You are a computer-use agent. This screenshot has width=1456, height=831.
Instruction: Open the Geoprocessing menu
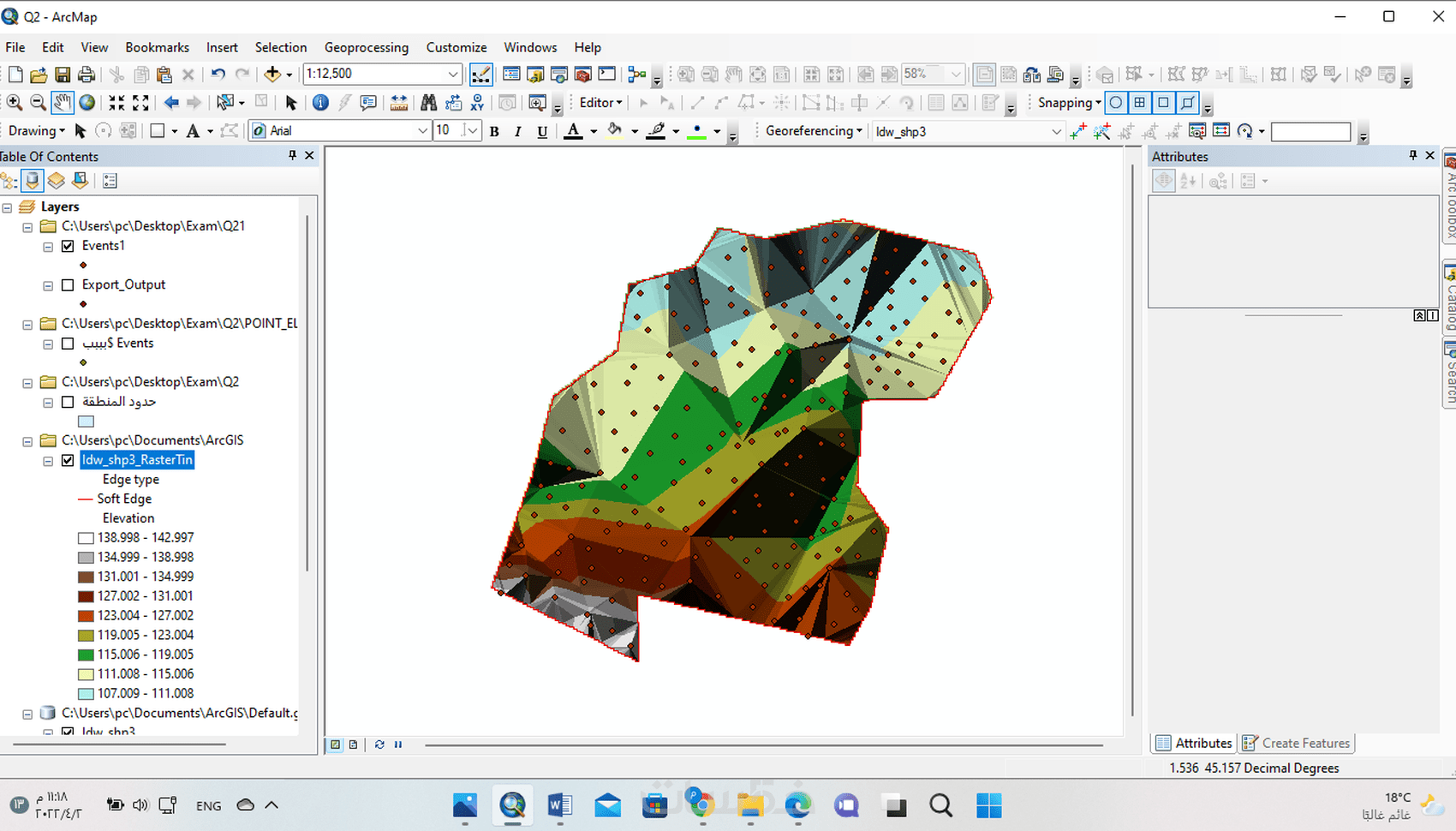(x=367, y=47)
